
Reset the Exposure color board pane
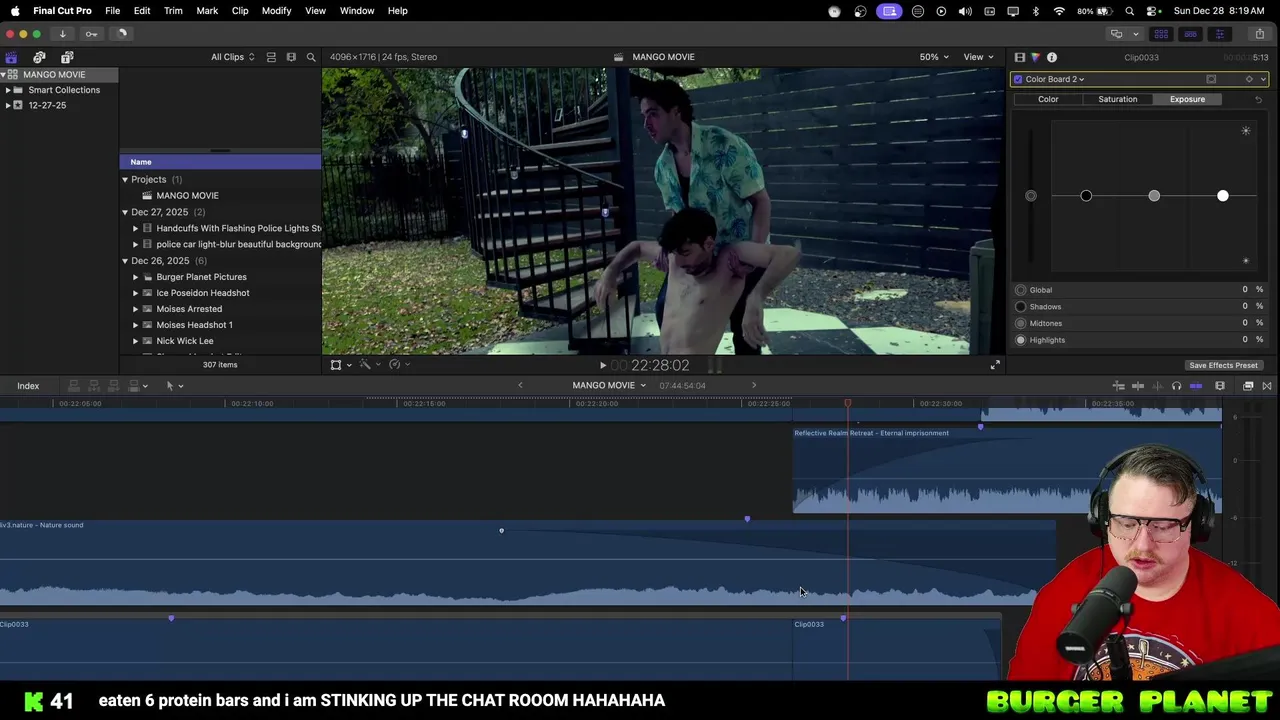pyautogui.click(x=1258, y=99)
